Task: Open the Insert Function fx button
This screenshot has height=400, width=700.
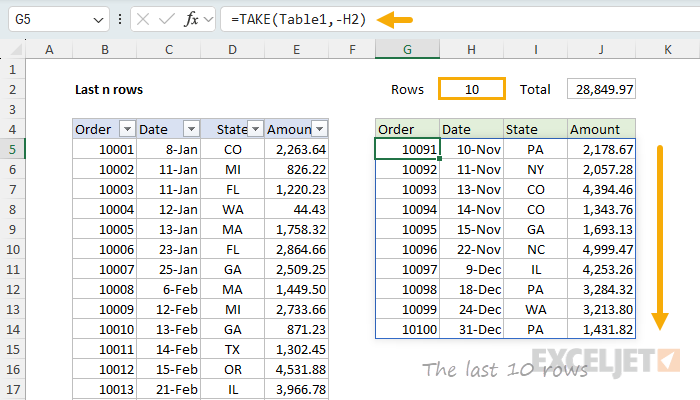Action: tap(191, 19)
